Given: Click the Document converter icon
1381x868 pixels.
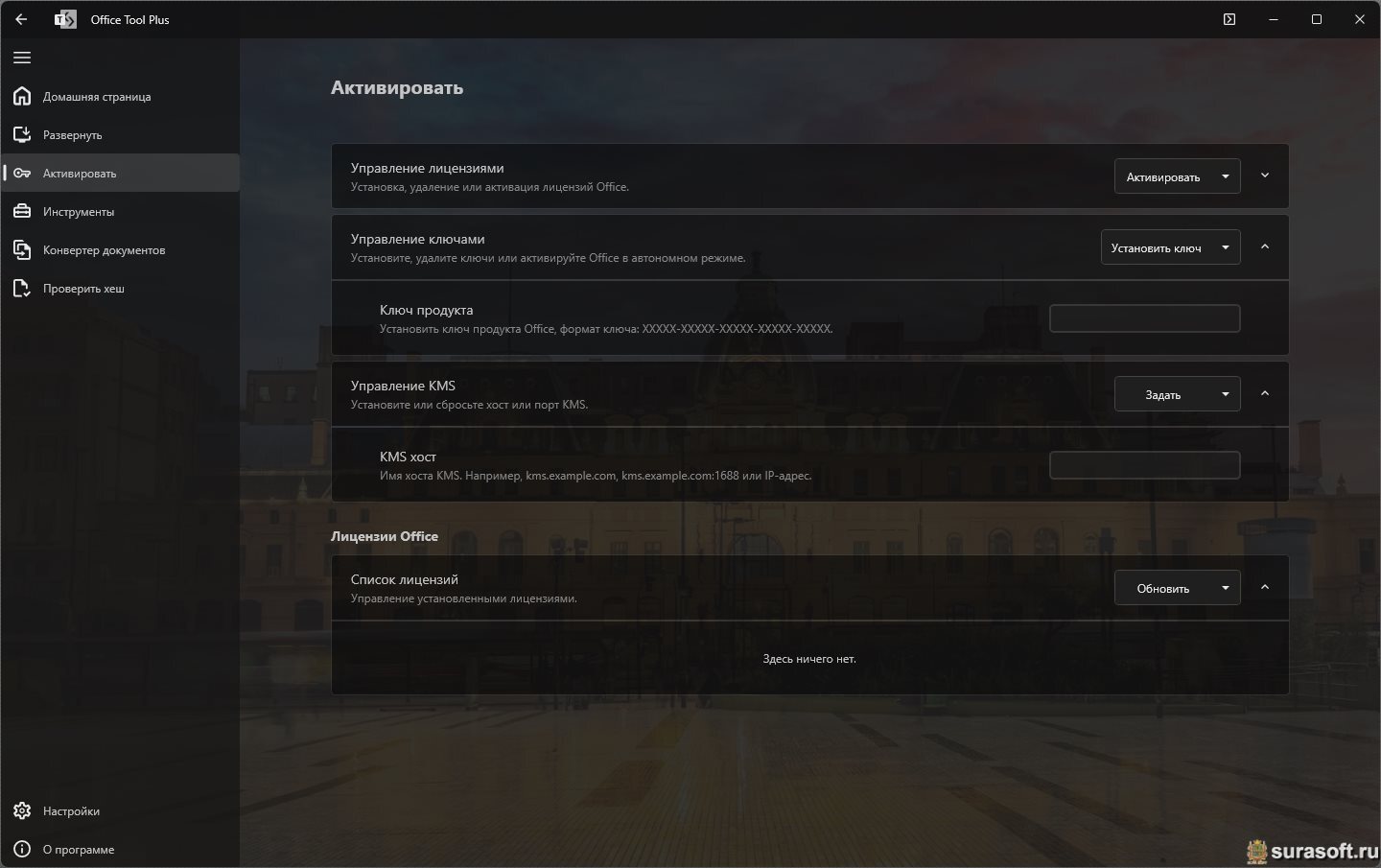Looking at the screenshot, I should pyautogui.click(x=22, y=249).
